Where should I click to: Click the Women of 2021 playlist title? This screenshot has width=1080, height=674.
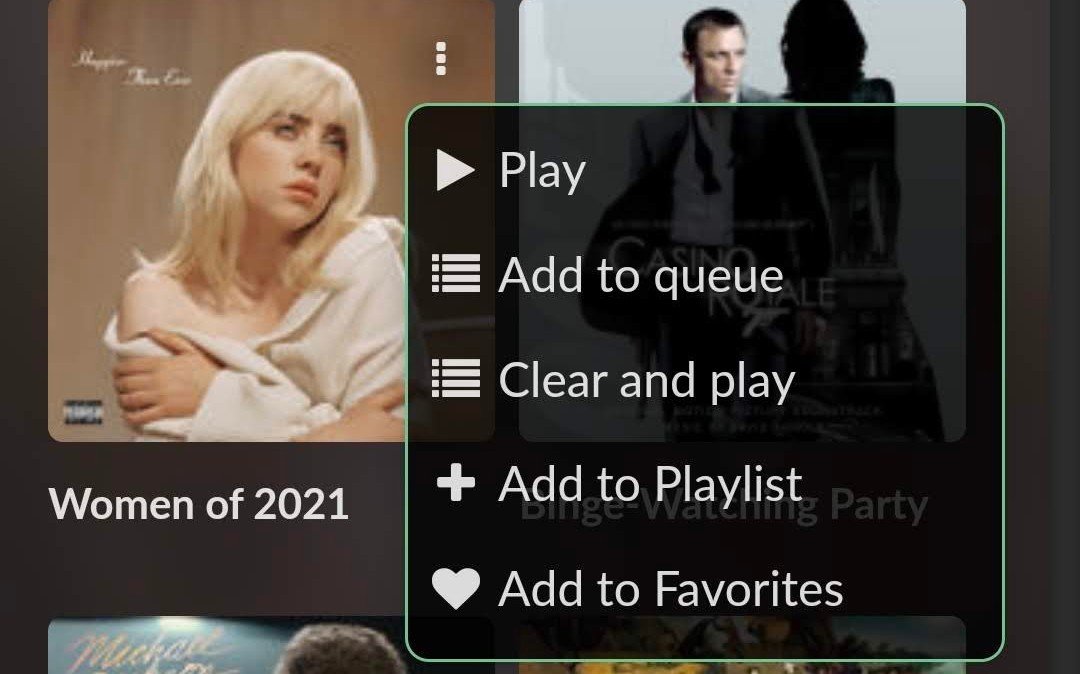point(199,504)
